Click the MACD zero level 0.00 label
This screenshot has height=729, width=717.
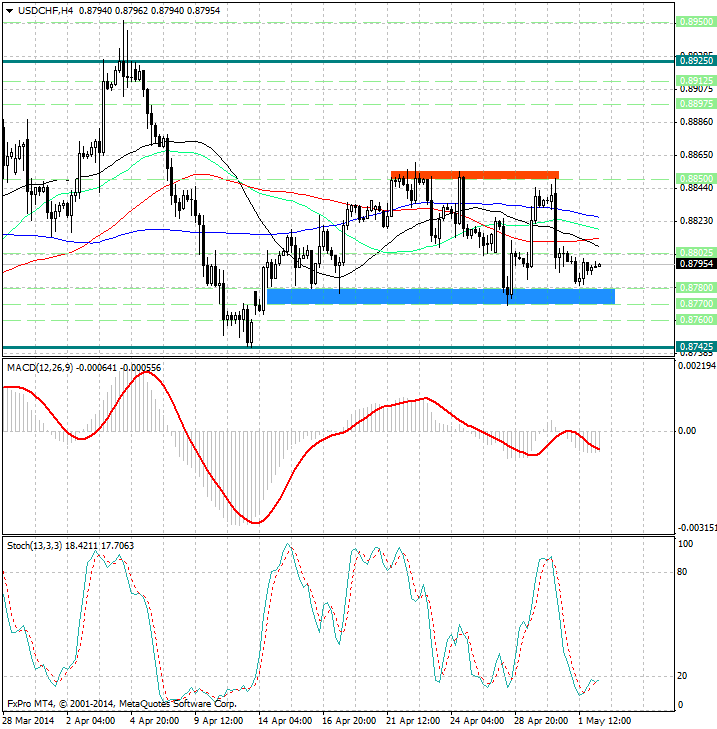[x=687, y=431]
